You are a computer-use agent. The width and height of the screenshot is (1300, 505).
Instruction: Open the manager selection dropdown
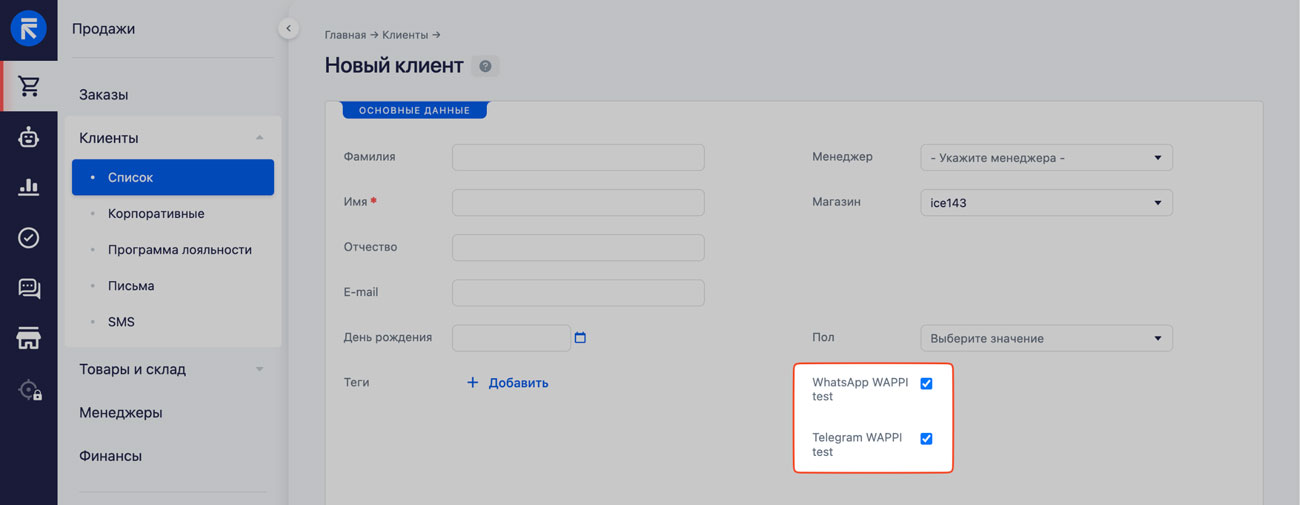[1045, 158]
